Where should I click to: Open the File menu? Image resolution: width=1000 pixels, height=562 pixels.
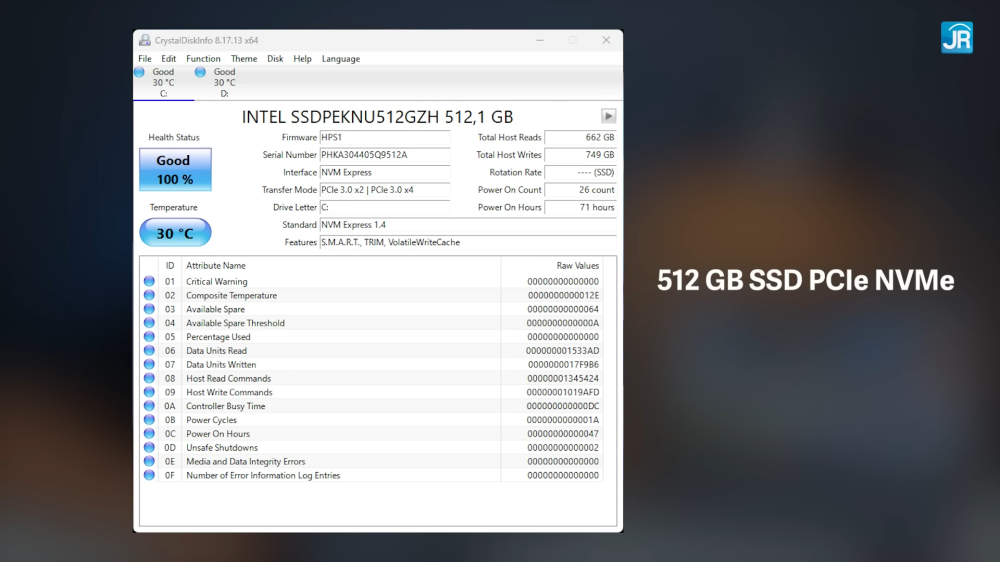pos(145,59)
